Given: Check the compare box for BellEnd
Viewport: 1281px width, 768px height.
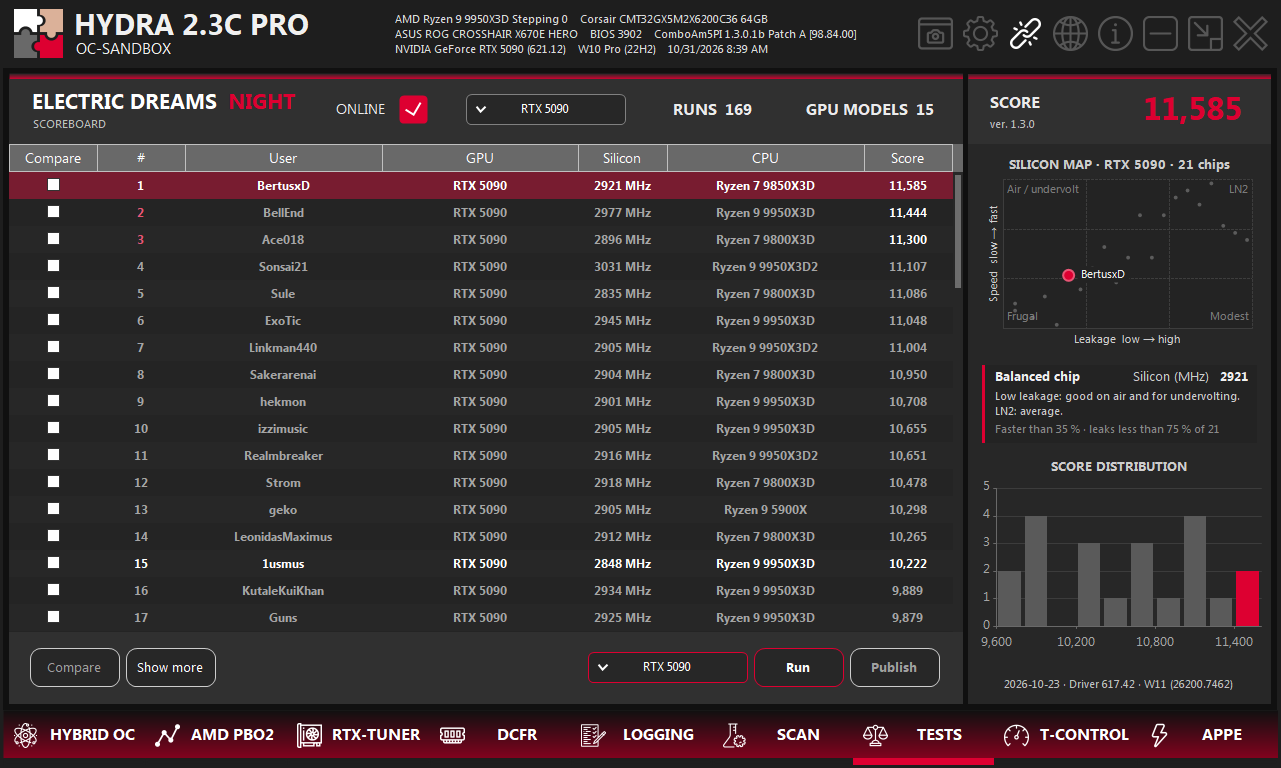Looking at the screenshot, I should tap(53, 212).
